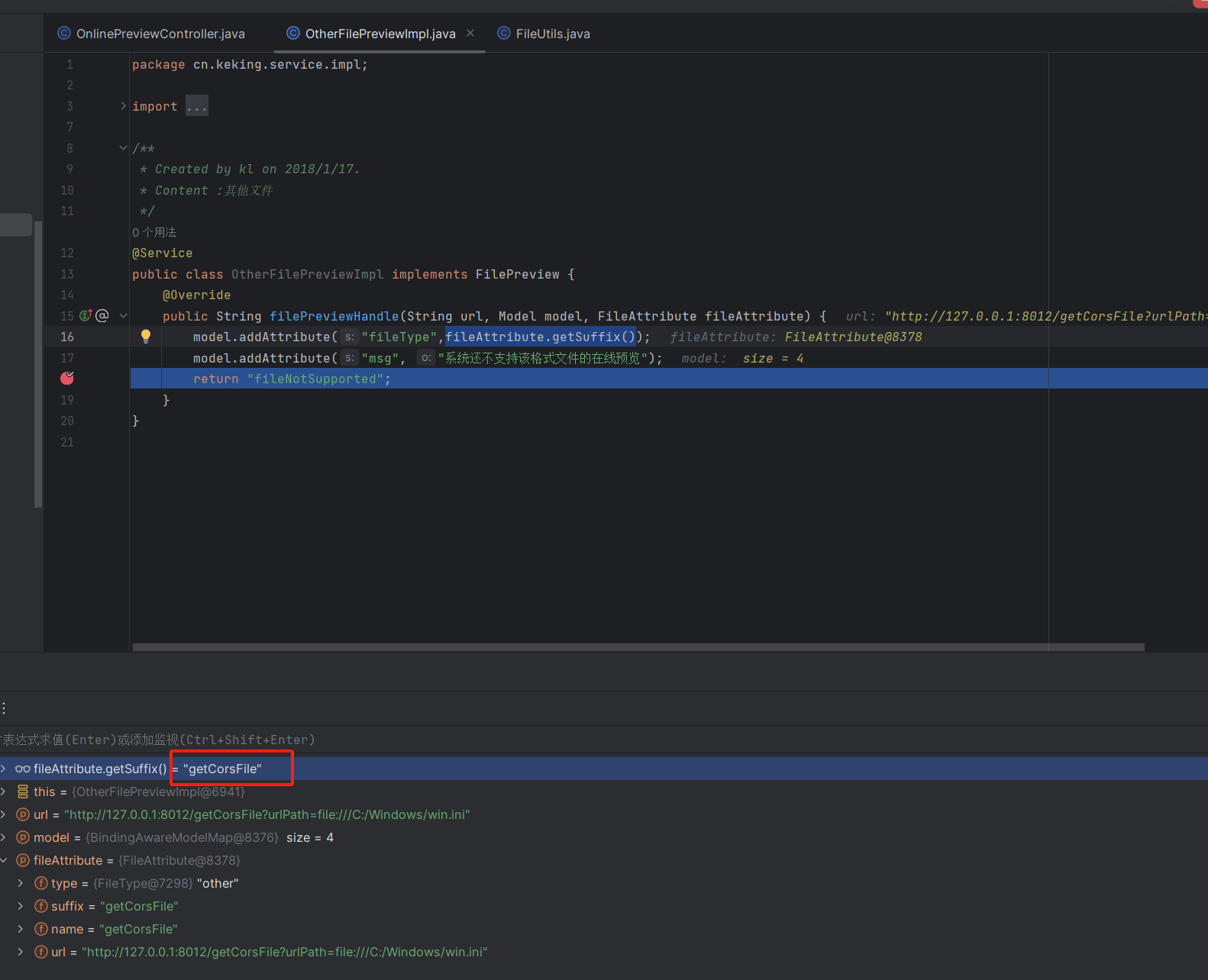Click the class name OtherFilePreviewImpl
The width and height of the screenshot is (1208, 980).
[x=308, y=274]
